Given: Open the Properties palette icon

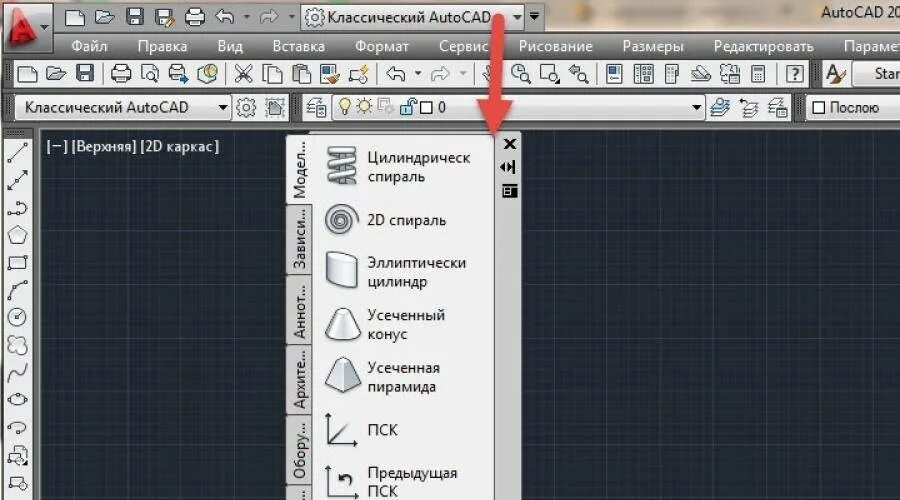Looking at the screenshot, I should (614, 73).
